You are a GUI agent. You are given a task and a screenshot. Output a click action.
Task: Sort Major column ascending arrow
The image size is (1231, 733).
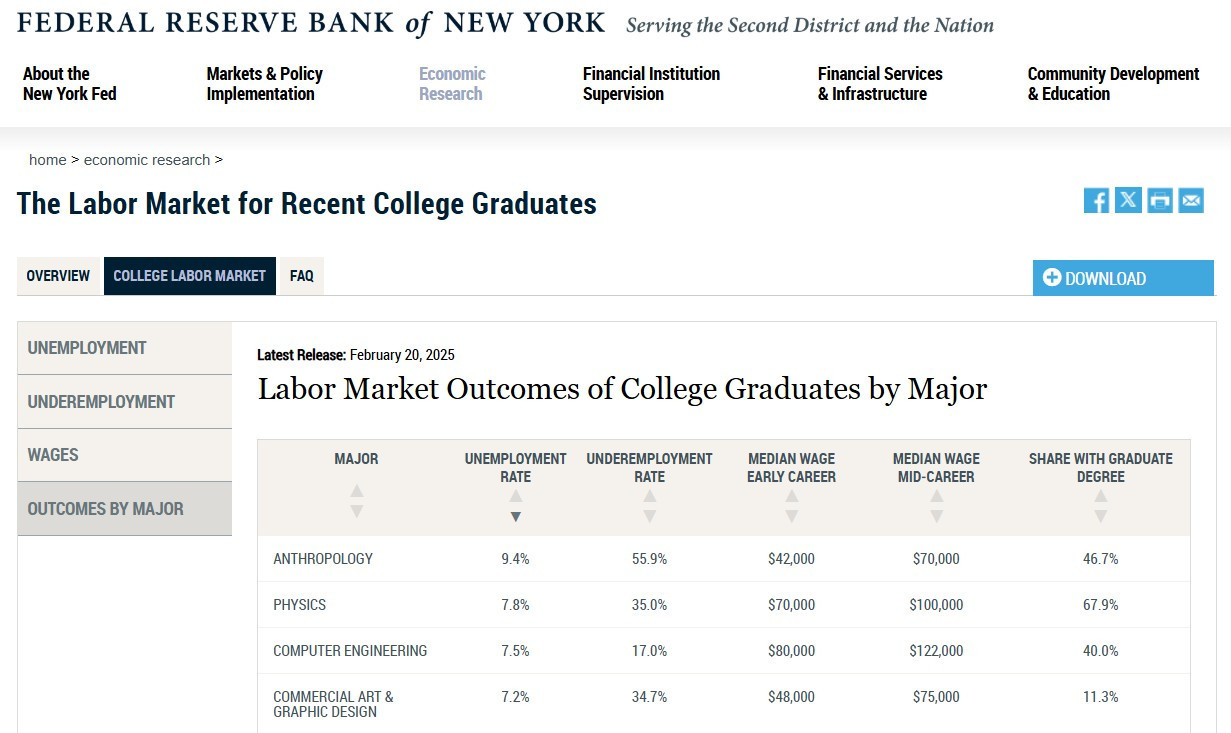[357, 492]
